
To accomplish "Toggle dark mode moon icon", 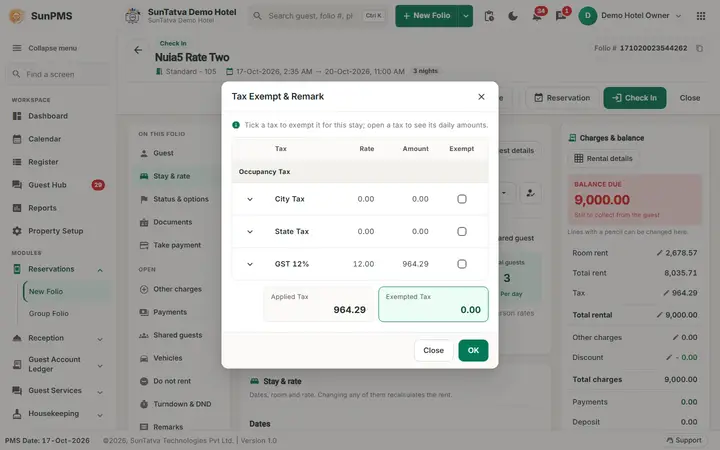I will (x=513, y=16).
